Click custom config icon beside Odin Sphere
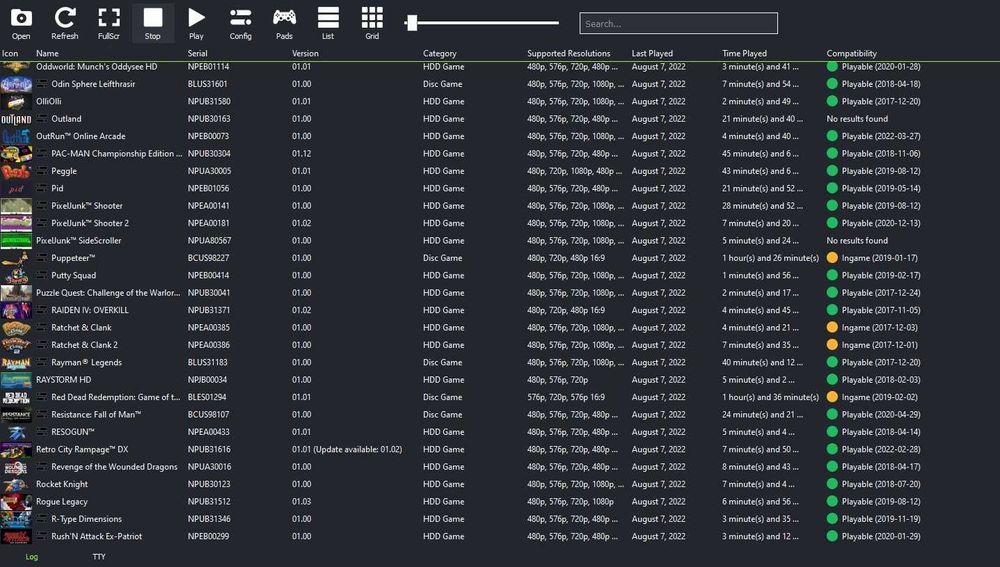 (41, 84)
